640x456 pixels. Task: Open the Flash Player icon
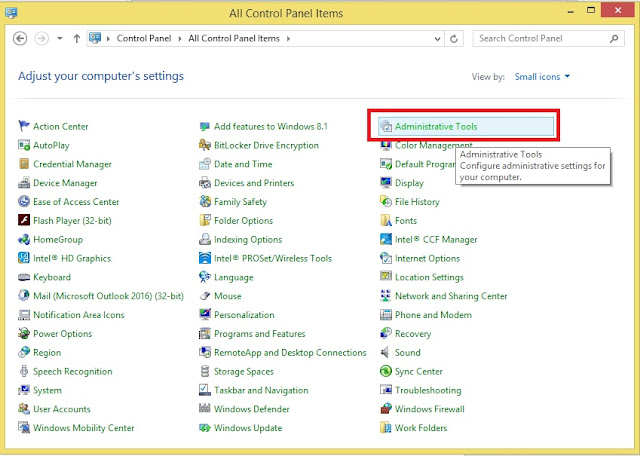click(x=24, y=220)
